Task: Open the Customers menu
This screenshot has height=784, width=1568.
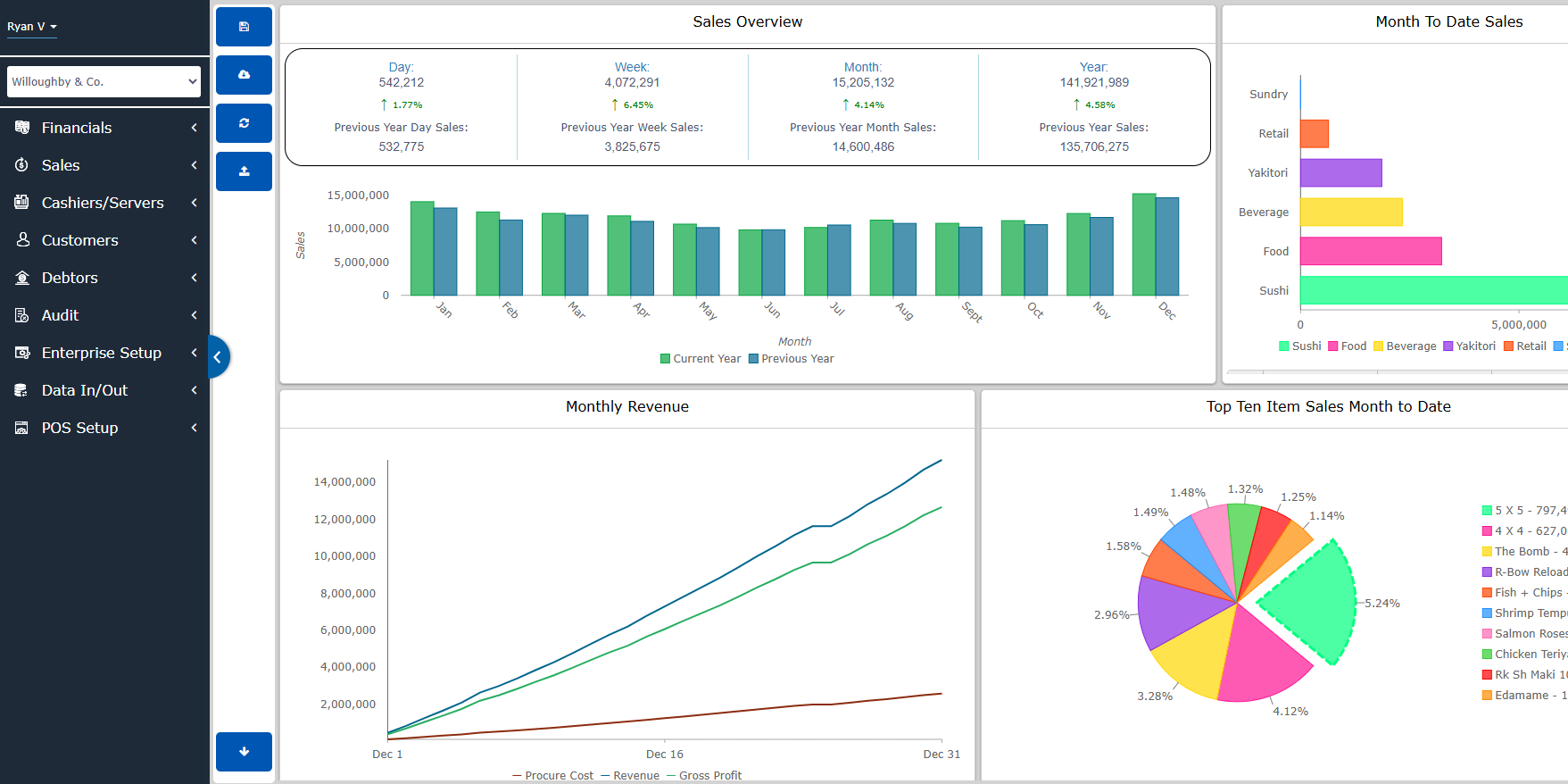Action: pyautogui.click(x=104, y=240)
